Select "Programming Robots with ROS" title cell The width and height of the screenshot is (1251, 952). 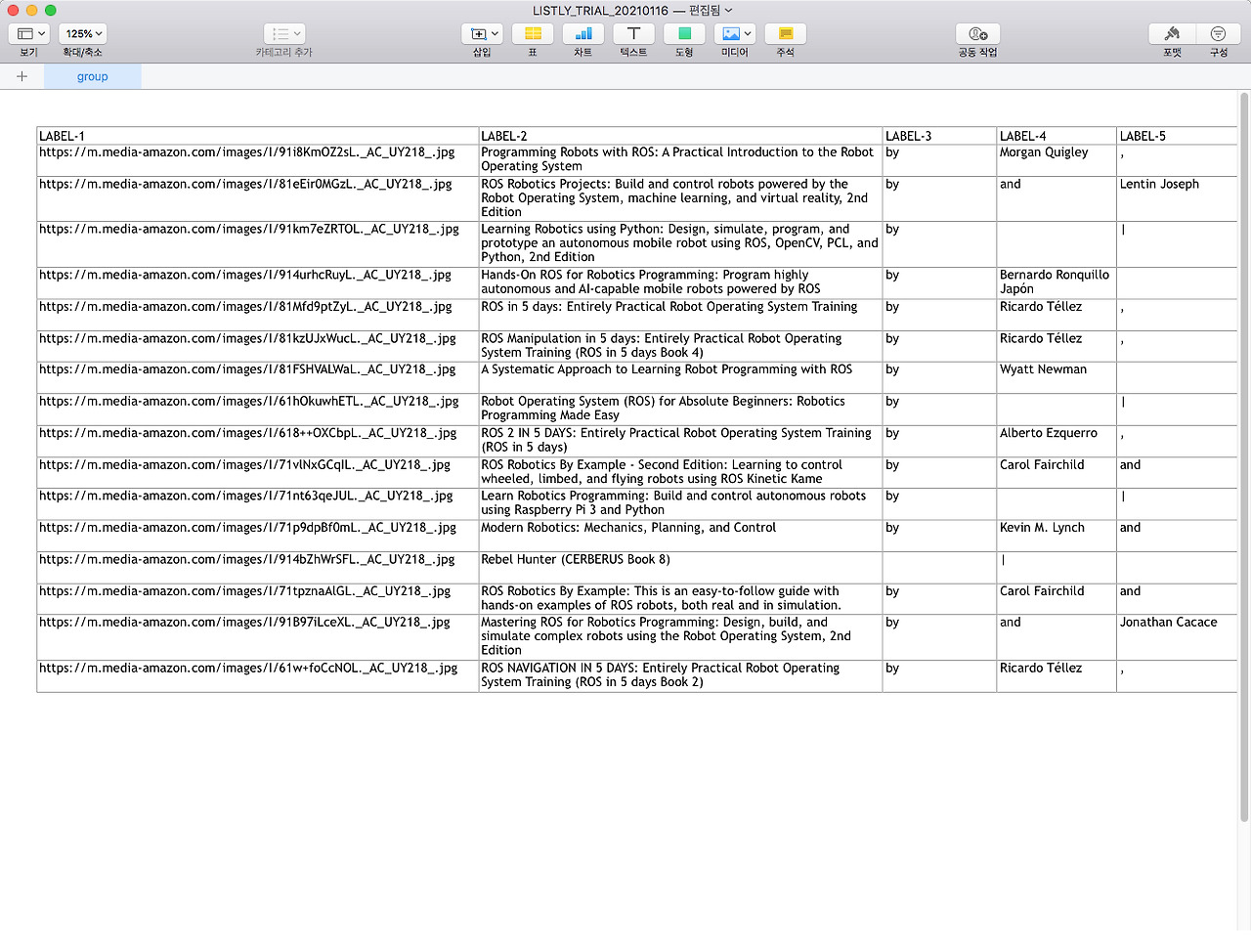[680, 160]
